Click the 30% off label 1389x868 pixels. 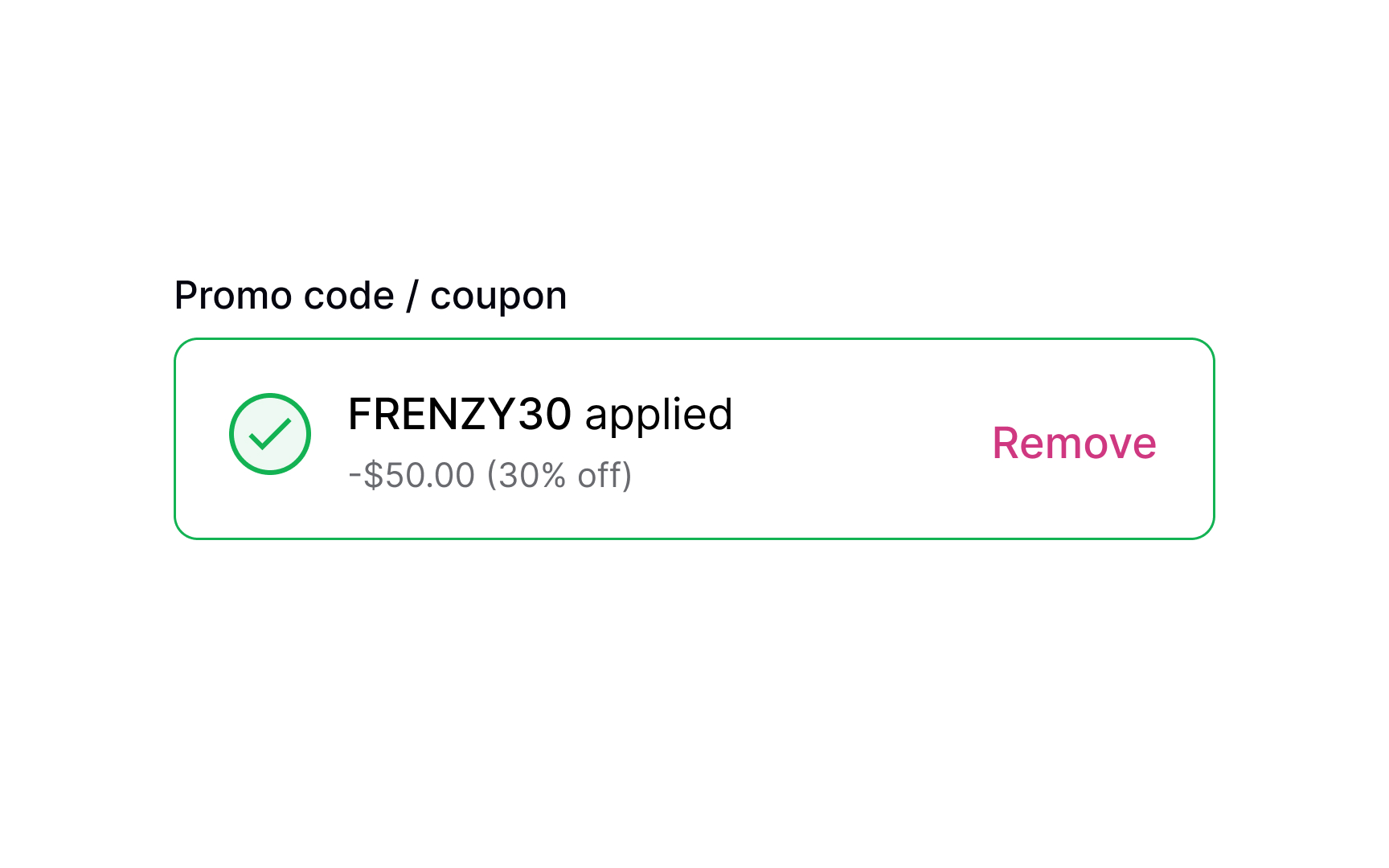pos(563,474)
